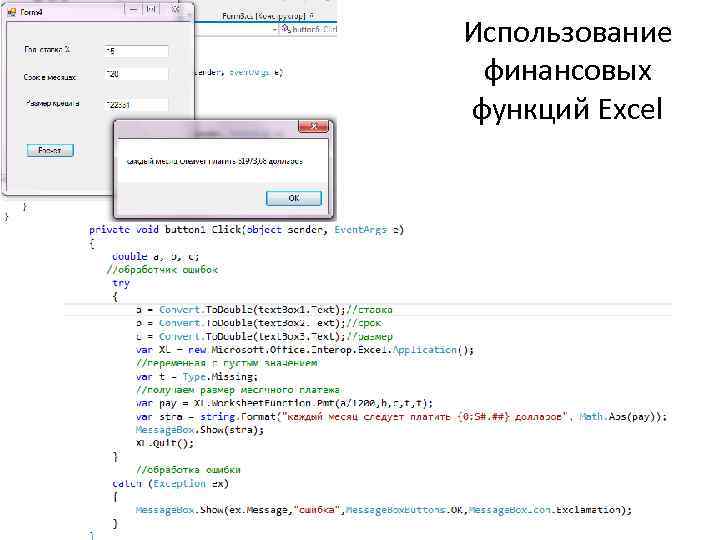Click 'XL.Quit();' code line
720x540 pixels.
(165, 443)
